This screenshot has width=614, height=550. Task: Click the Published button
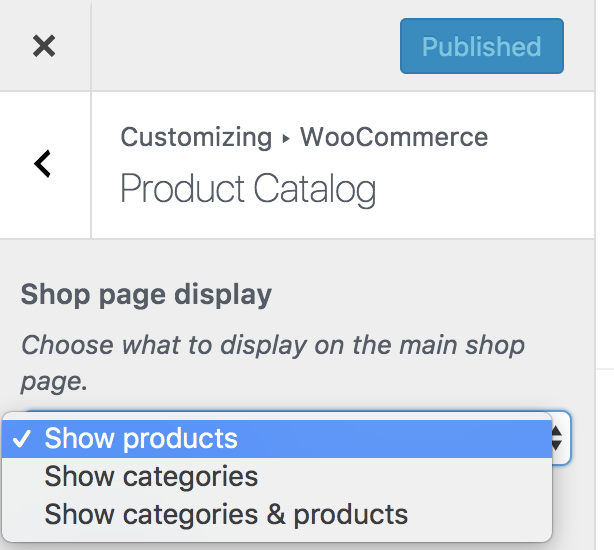481,46
